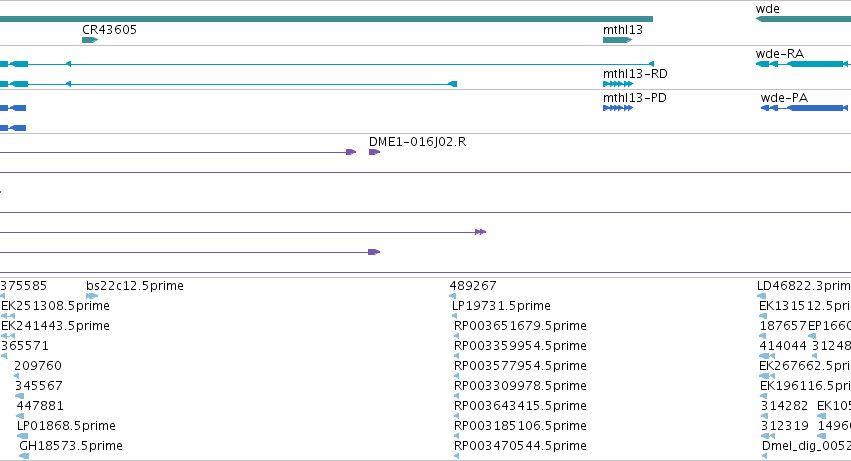
Task: Select the LP19731.5prime EST marker
Action: [455, 316]
